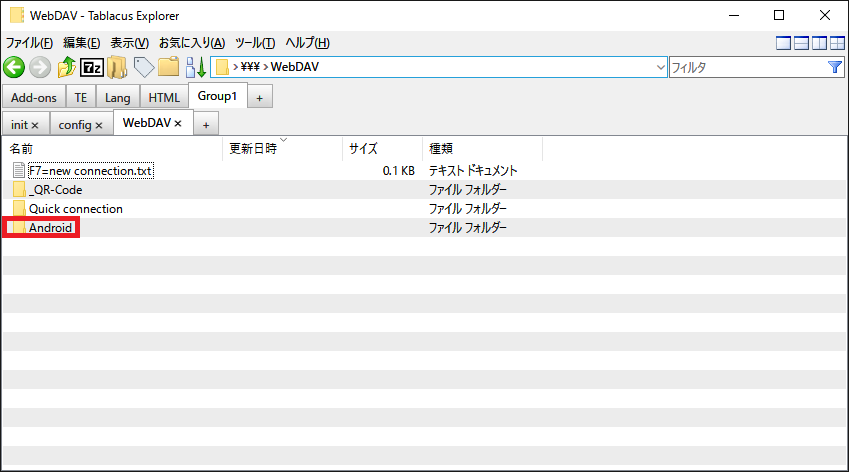Sort by サイズ column header
The height and width of the screenshot is (472, 849).
click(382, 148)
